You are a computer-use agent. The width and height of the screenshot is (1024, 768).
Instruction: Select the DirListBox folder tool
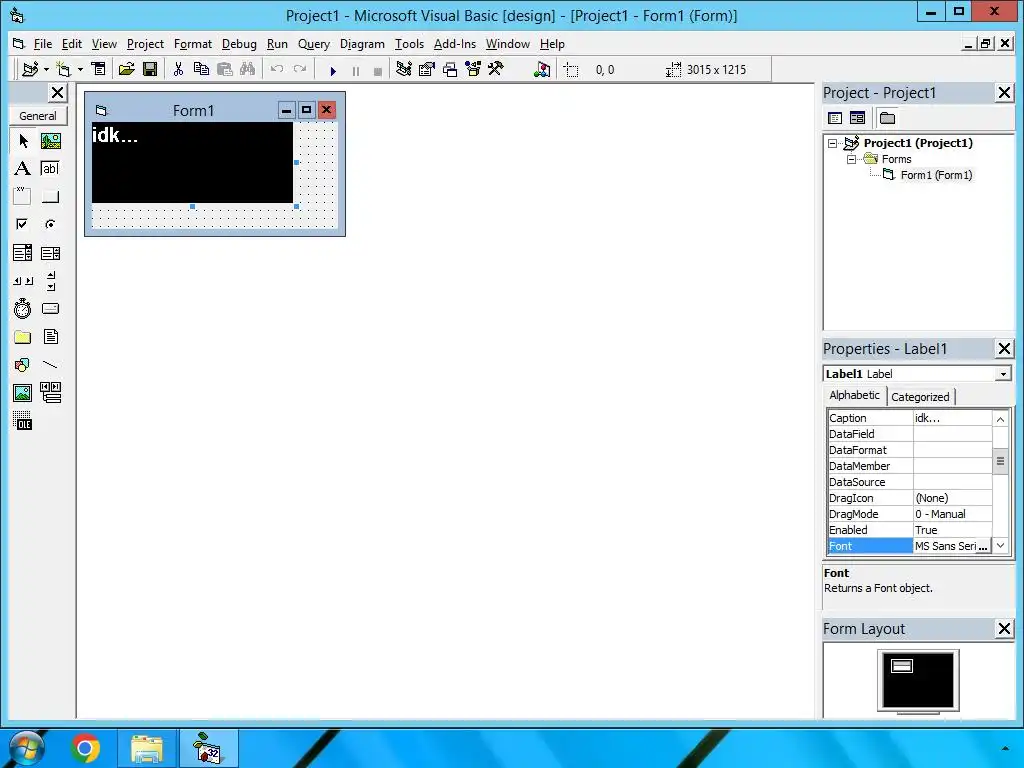point(23,337)
